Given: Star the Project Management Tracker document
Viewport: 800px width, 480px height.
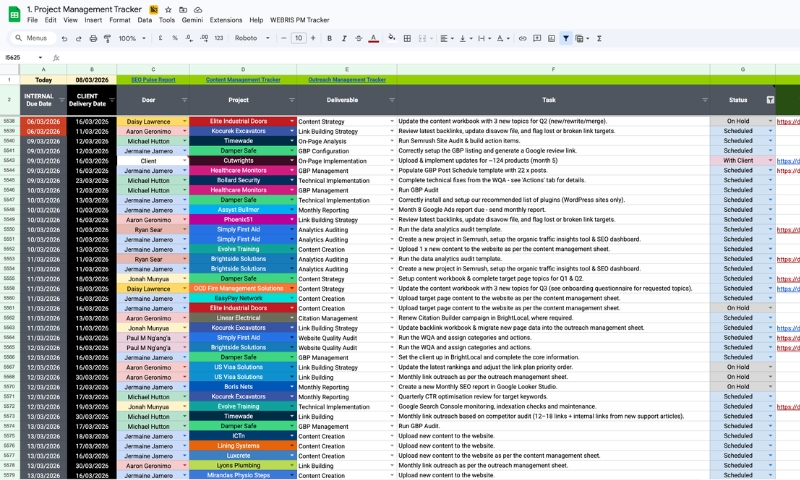Looking at the screenshot, I should click(168, 10).
